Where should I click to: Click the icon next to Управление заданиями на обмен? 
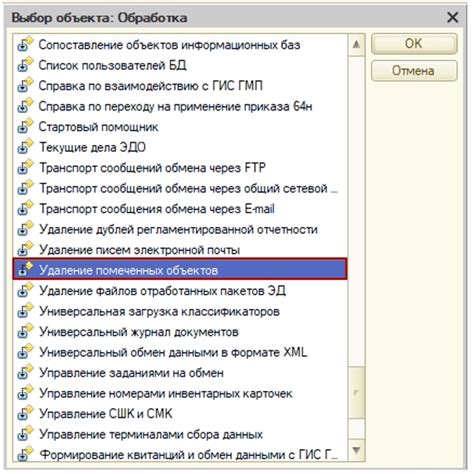click(x=25, y=372)
